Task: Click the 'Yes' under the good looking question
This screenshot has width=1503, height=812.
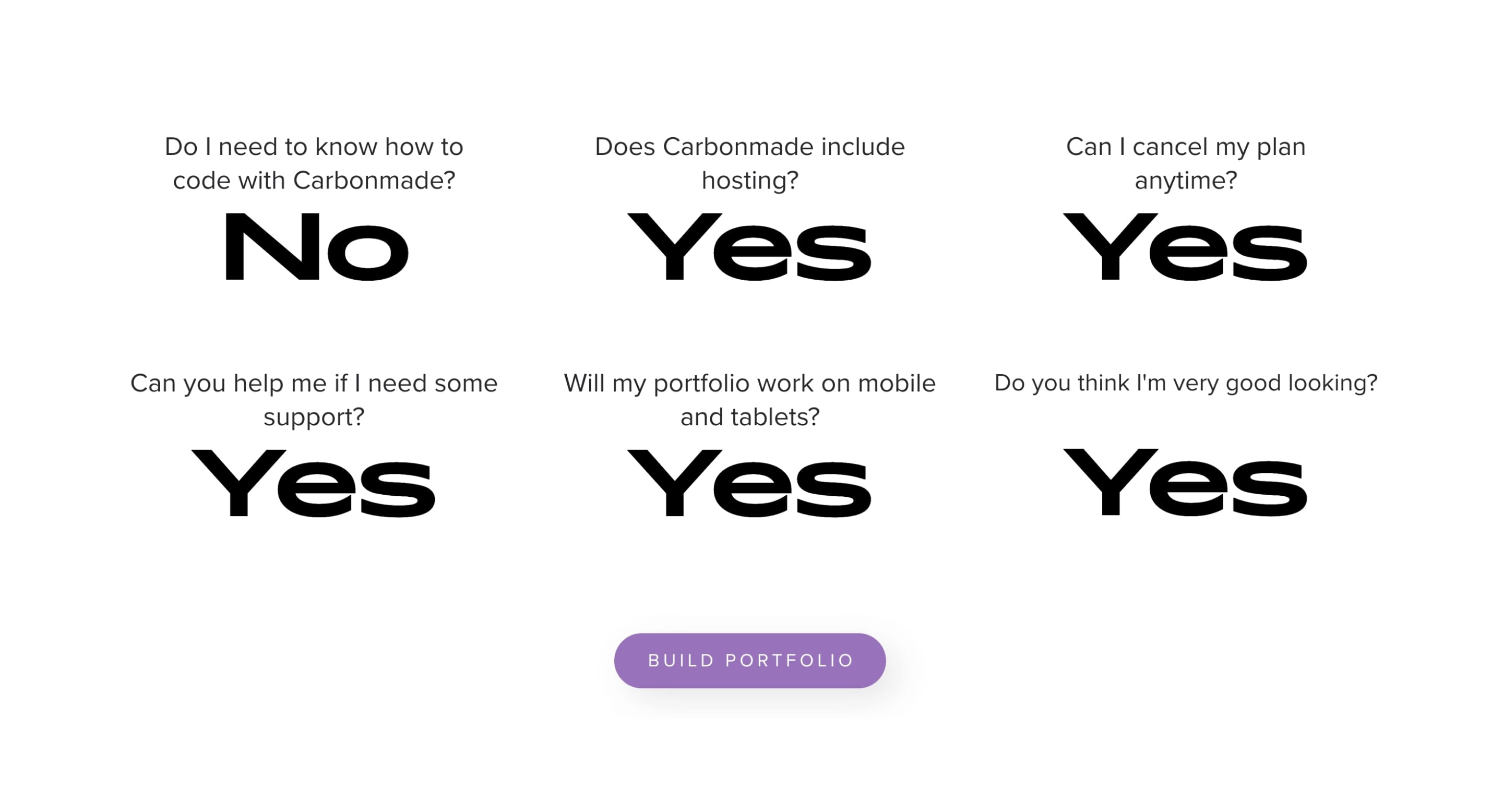Action: click(1186, 483)
